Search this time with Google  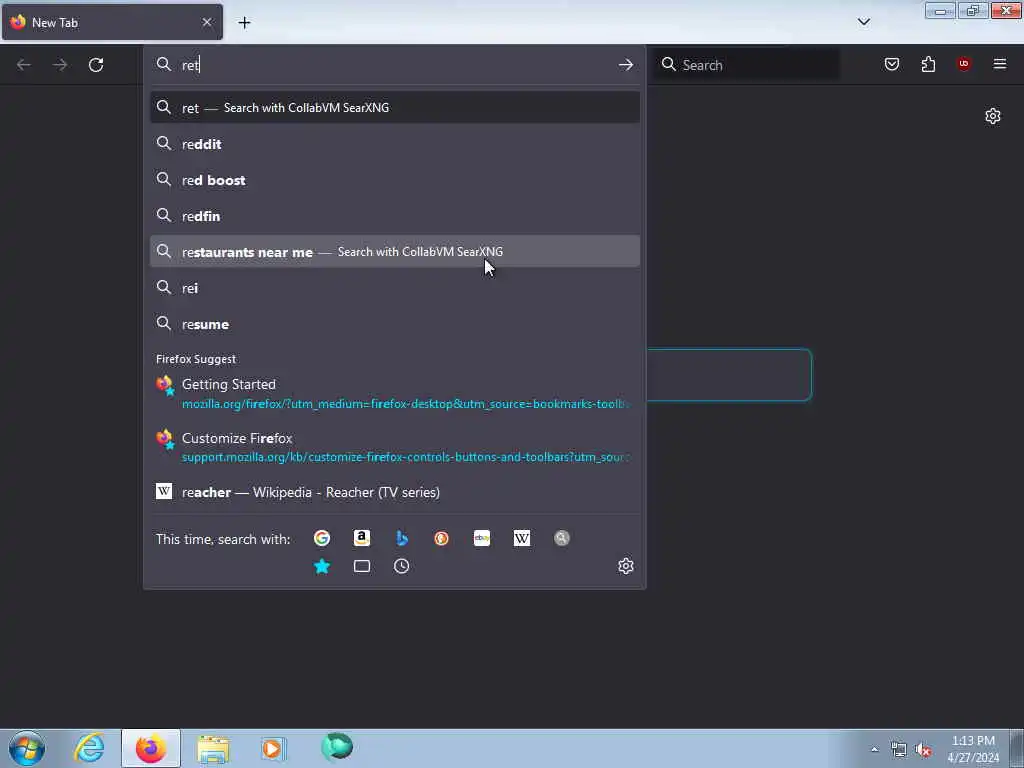pyautogui.click(x=322, y=538)
